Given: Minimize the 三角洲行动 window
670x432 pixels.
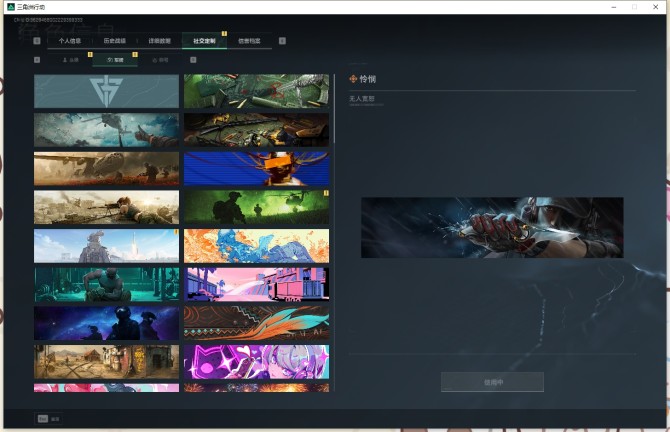Looking at the screenshot, I should (x=614, y=7).
